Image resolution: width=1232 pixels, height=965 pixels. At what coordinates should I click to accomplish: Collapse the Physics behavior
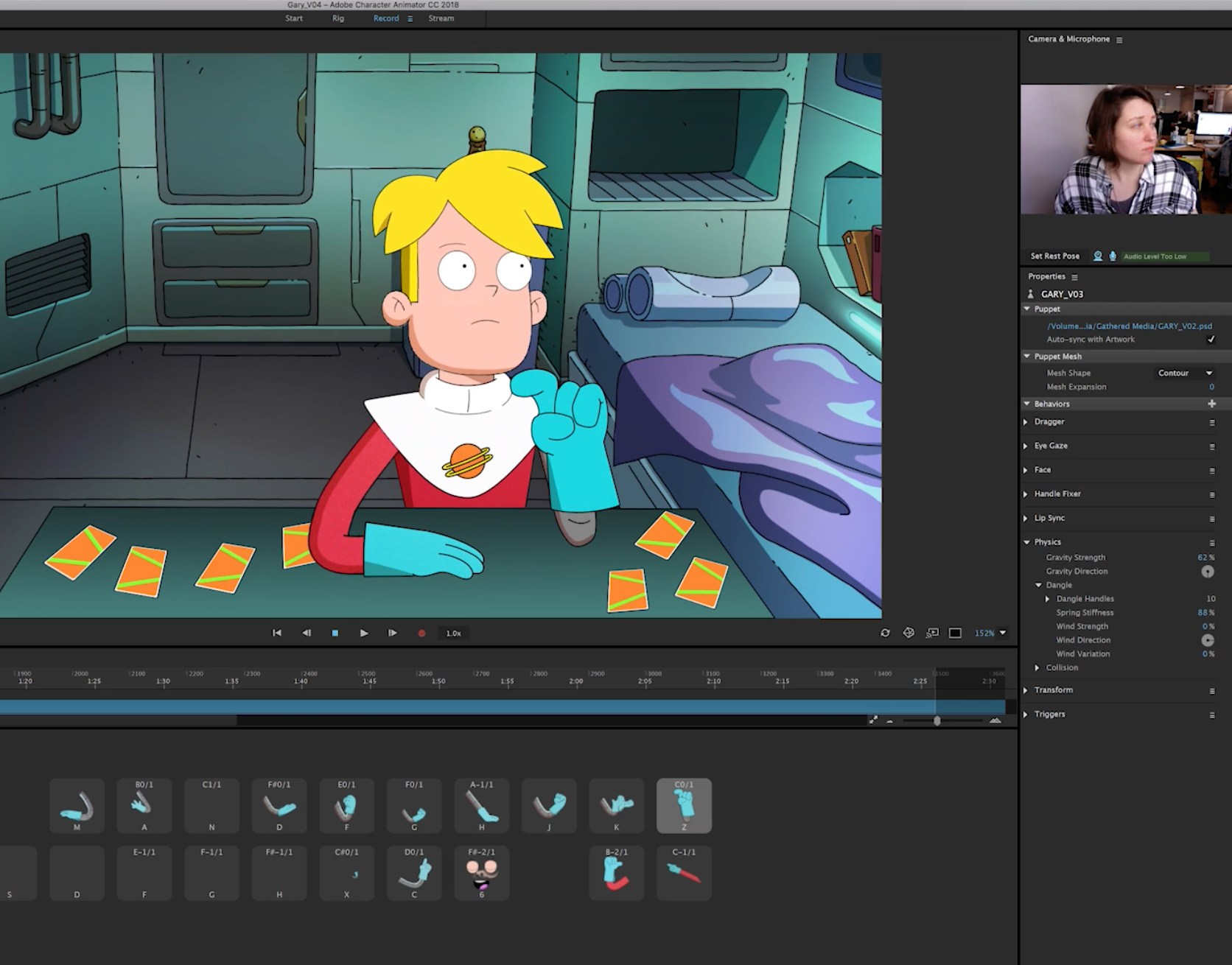click(1027, 542)
